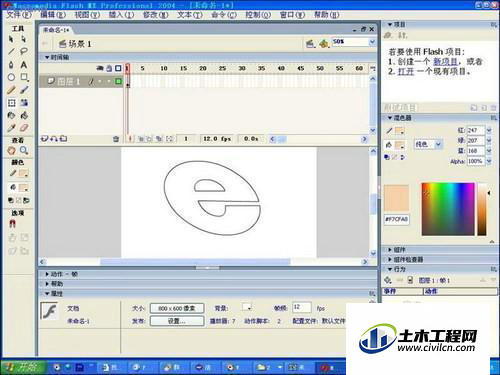Select the Brush tool
Screen dimensions: 500x375
coord(23,90)
